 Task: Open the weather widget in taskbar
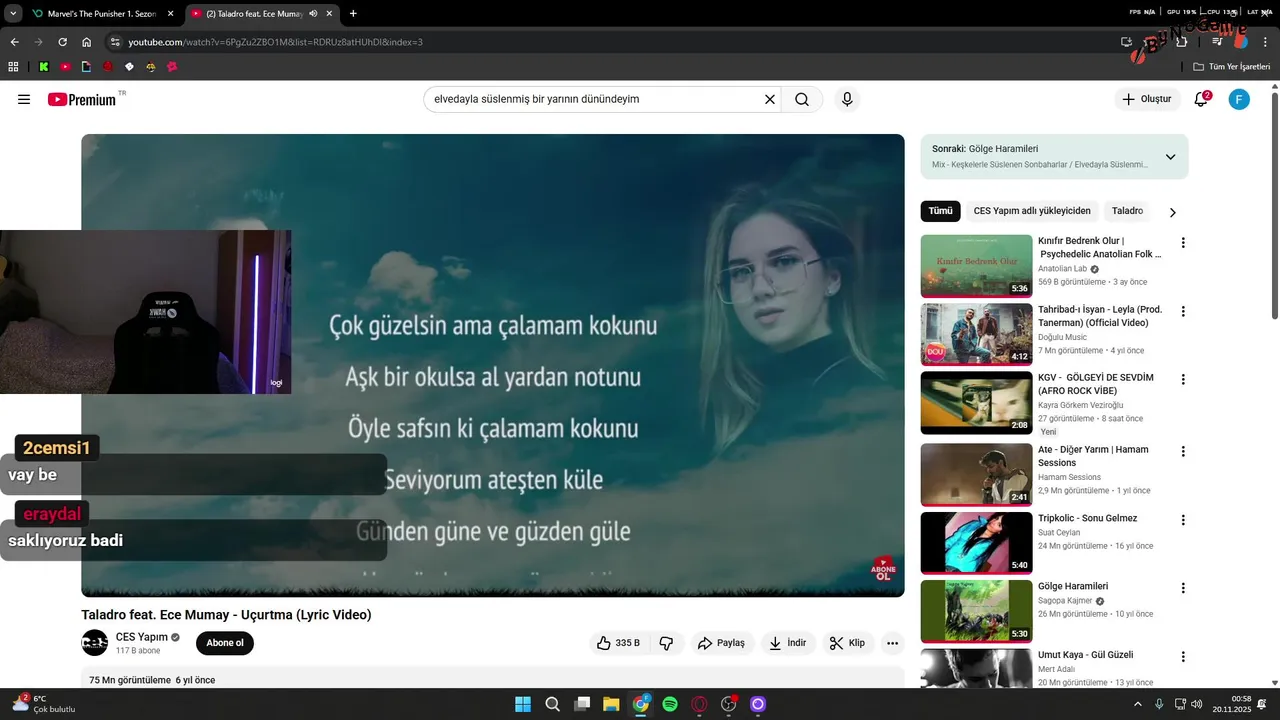(x=42, y=704)
